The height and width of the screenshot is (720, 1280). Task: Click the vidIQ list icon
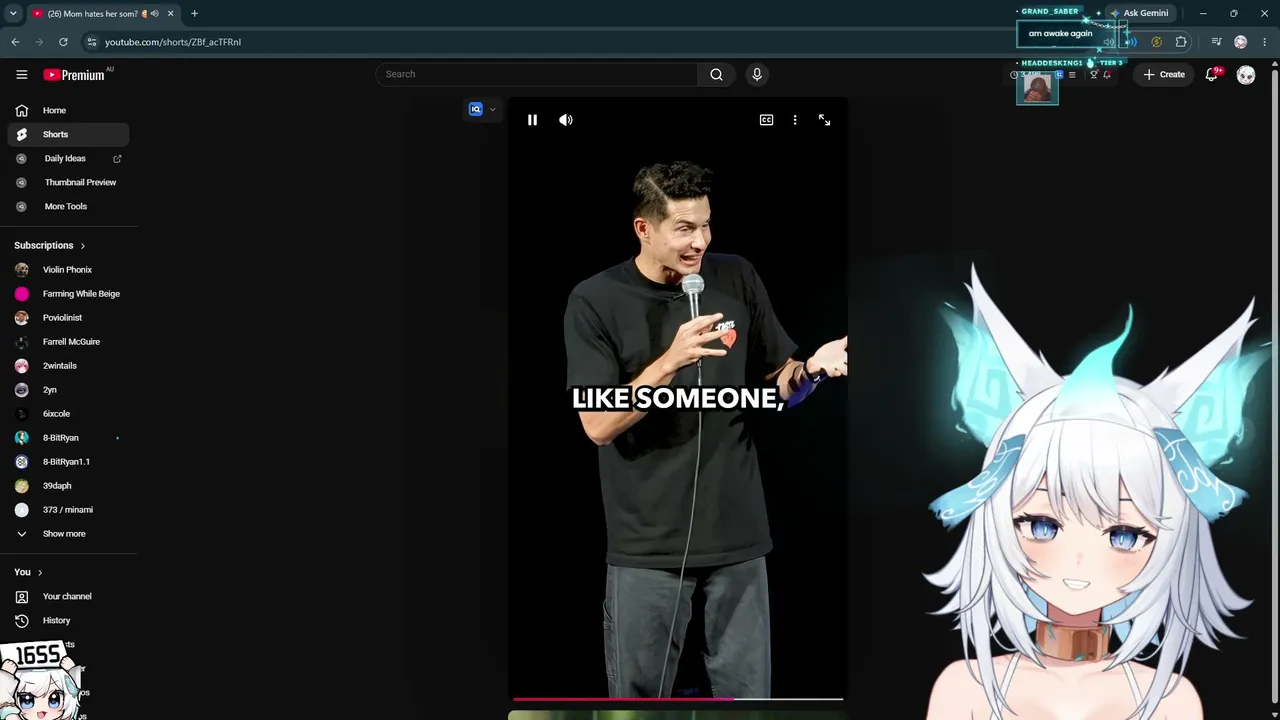1072,74
